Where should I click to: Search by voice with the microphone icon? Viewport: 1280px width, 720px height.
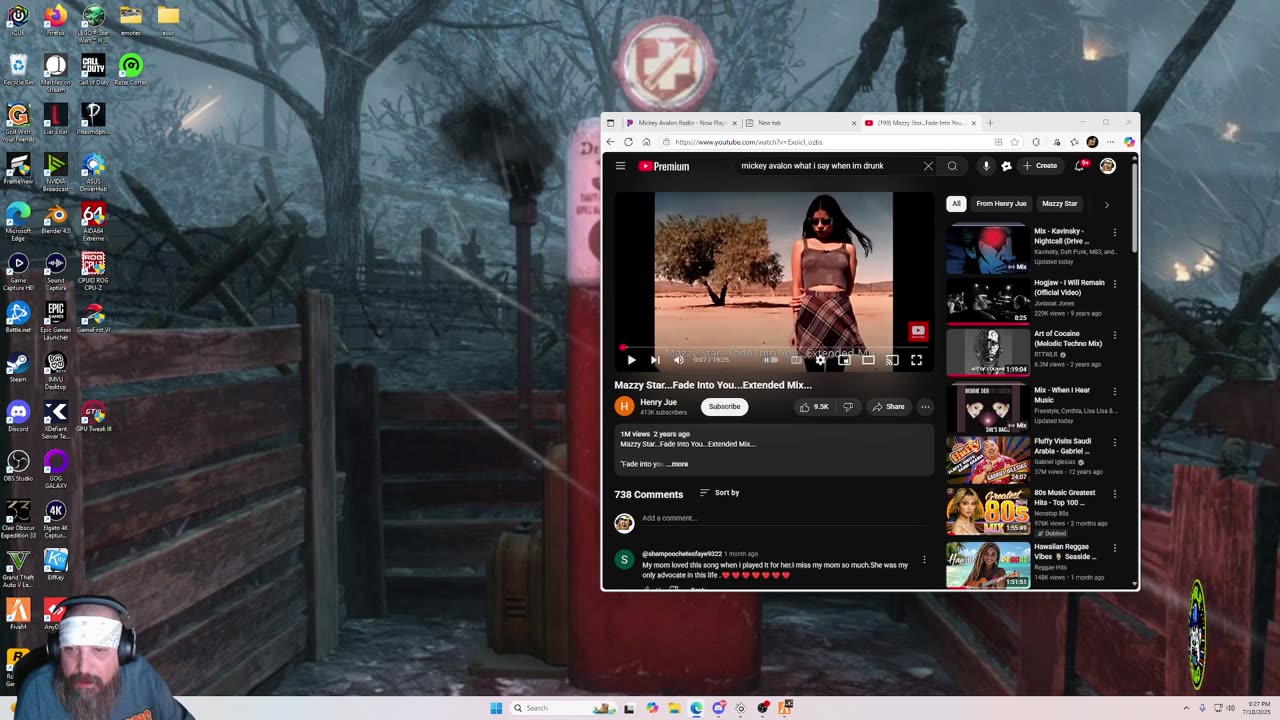click(x=986, y=166)
